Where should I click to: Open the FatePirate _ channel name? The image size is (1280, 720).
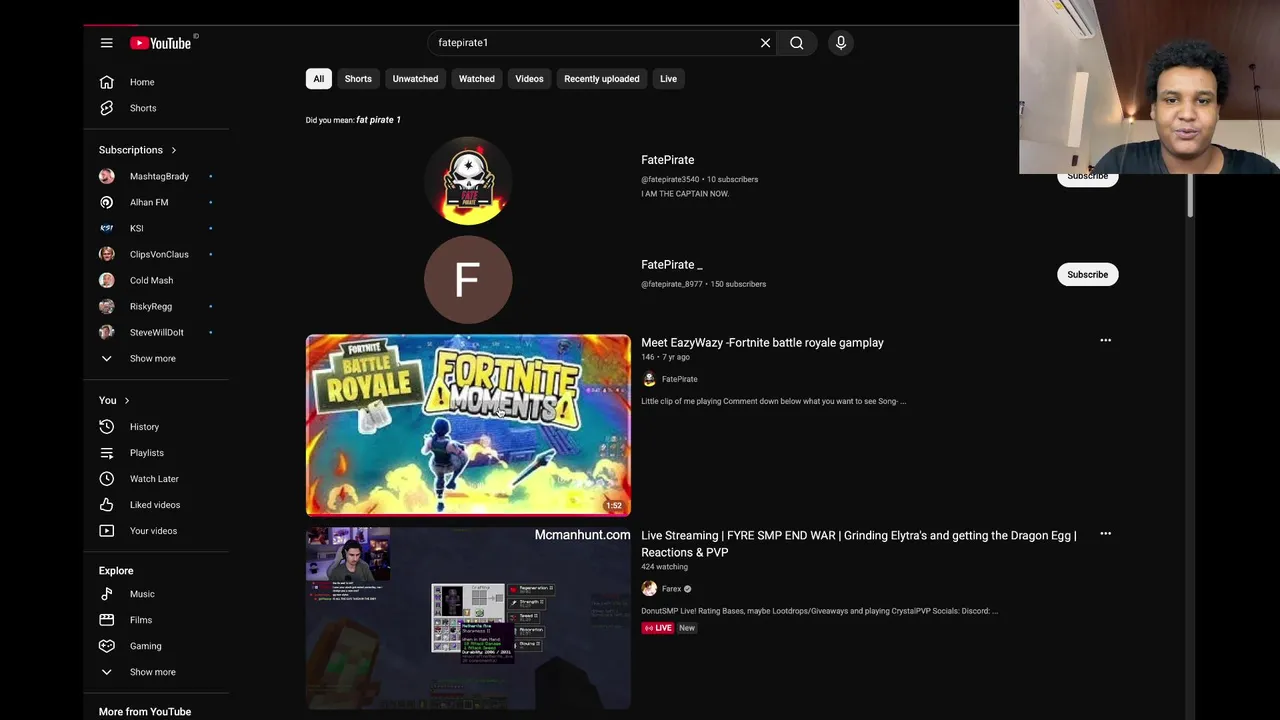pyautogui.click(x=671, y=265)
